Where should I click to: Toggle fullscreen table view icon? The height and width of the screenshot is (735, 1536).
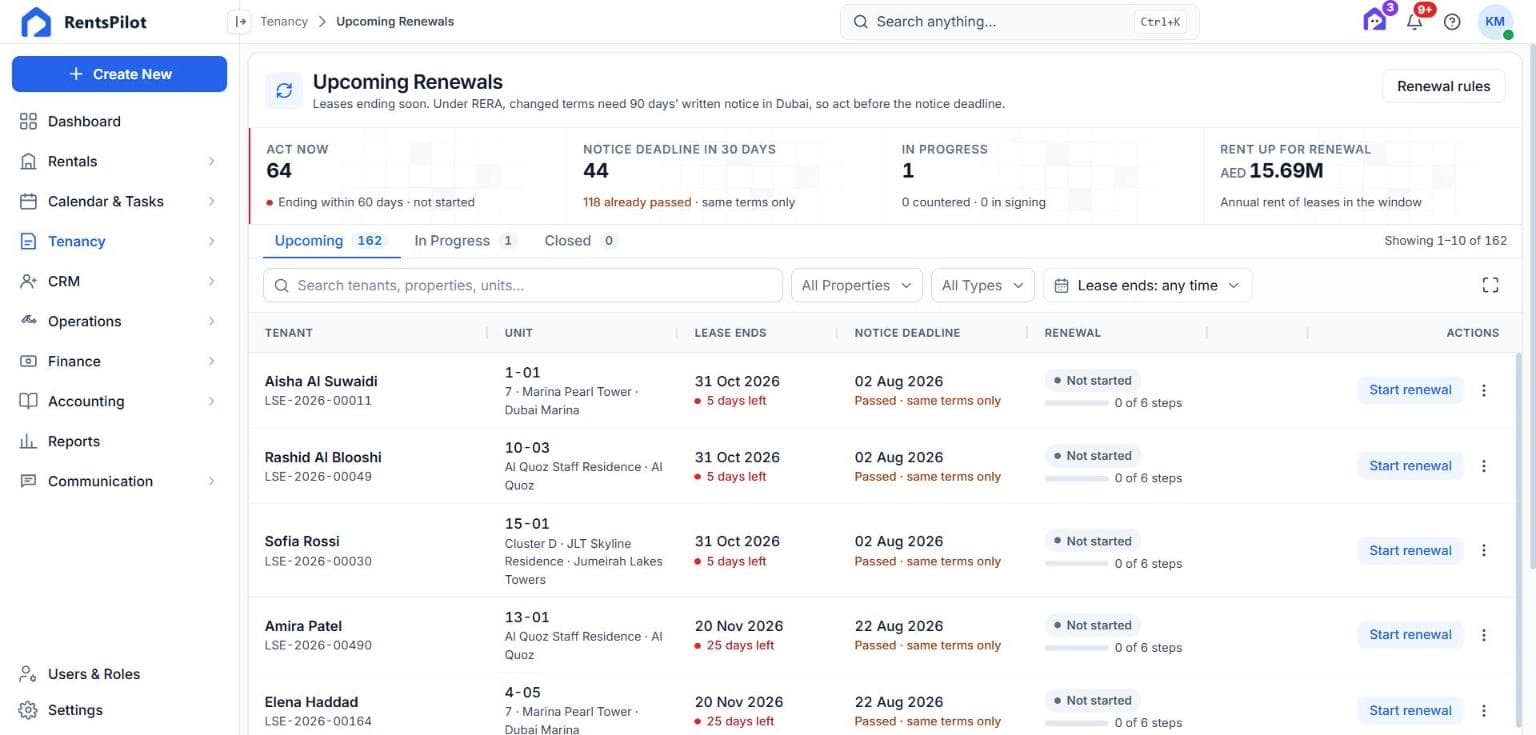point(1490,285)
